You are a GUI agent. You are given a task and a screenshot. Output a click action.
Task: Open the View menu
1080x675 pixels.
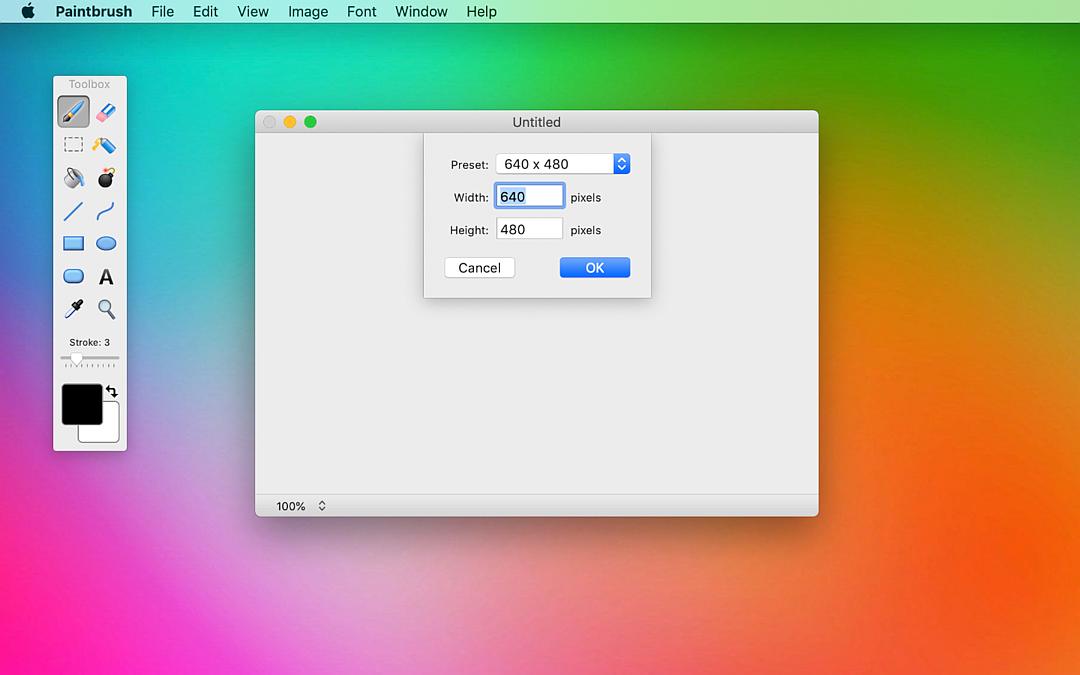coord(253,11)
